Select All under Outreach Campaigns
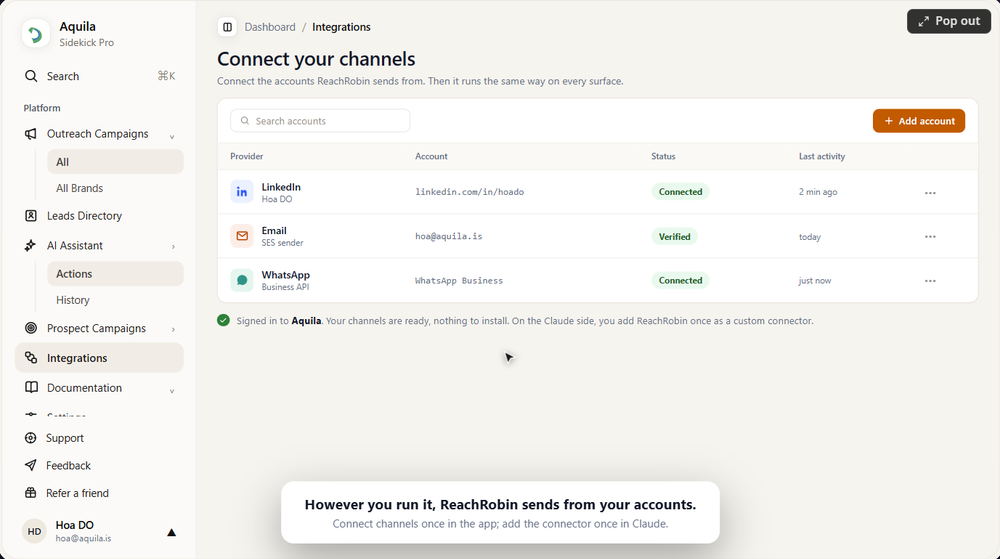 pos(115,162)
